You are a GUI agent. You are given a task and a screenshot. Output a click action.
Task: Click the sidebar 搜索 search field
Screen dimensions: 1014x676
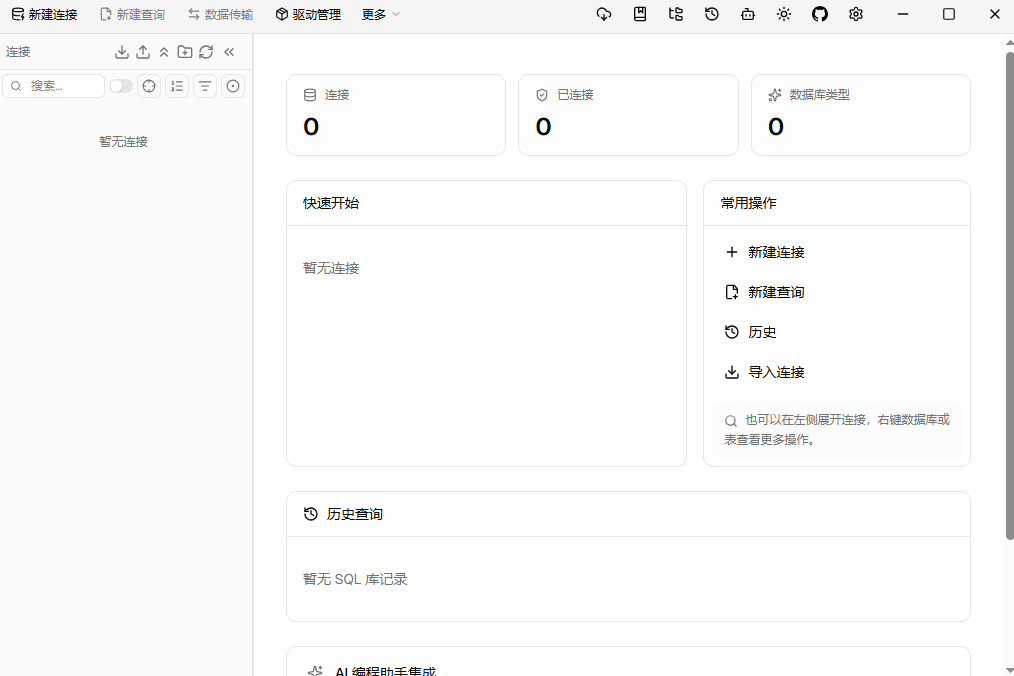(54, 86)
